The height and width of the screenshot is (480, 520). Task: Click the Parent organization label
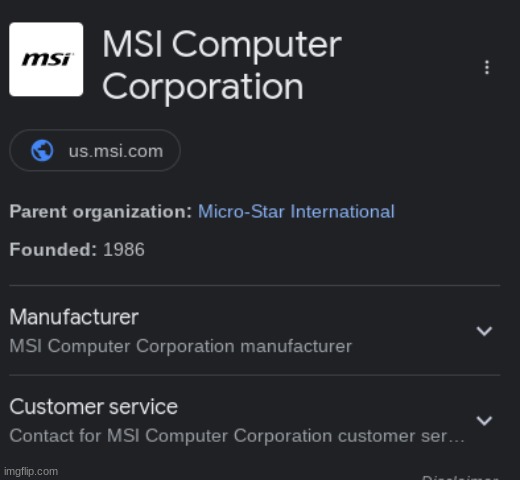101,211
